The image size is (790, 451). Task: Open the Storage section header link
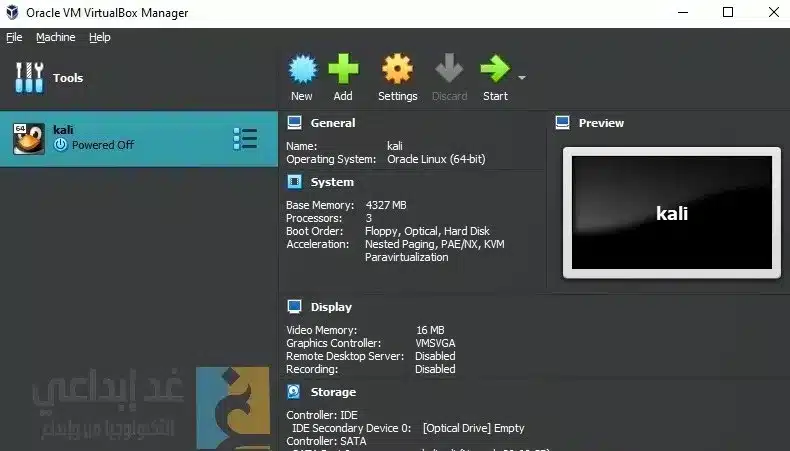(333, 392)
